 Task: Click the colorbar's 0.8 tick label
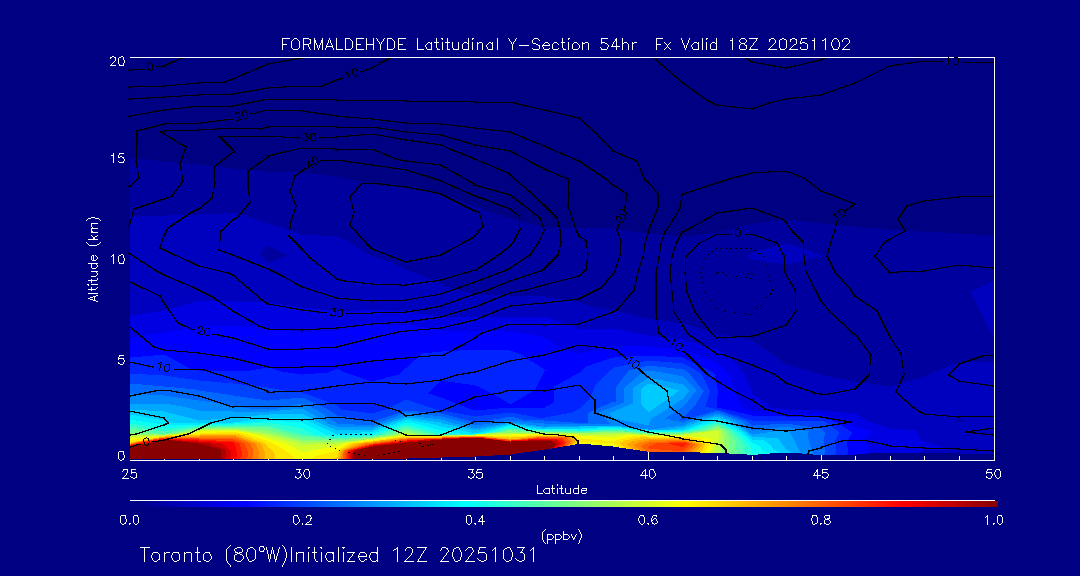pos(821,520)
